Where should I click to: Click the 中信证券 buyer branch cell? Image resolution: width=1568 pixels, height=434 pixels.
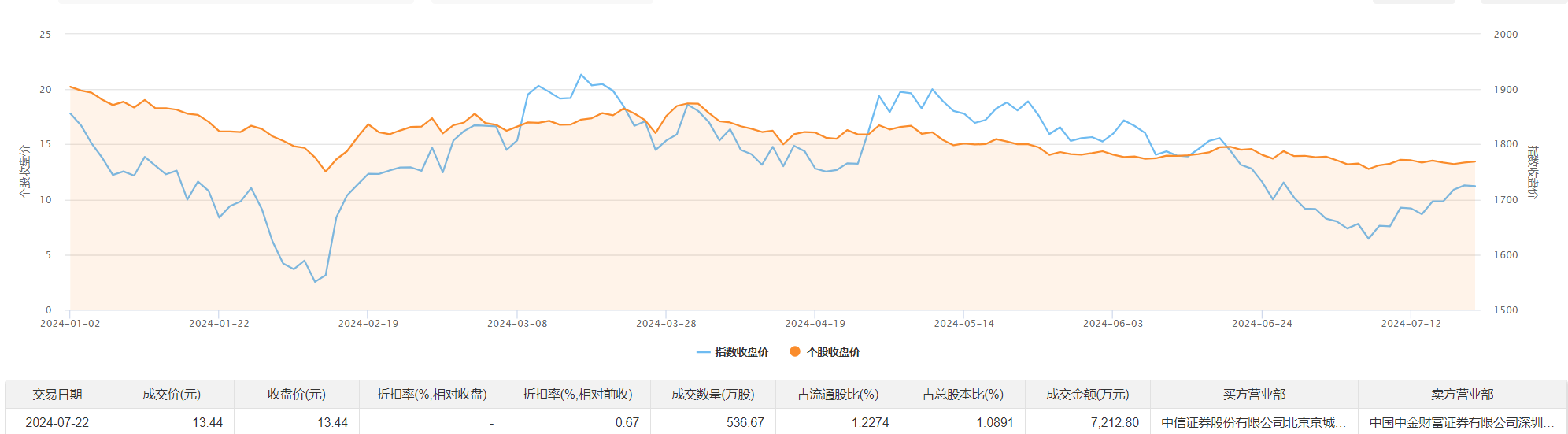(1254, 423)
